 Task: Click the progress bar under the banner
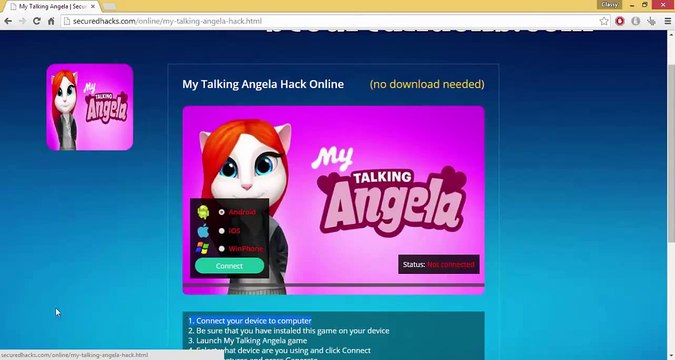tap(334, 285)
